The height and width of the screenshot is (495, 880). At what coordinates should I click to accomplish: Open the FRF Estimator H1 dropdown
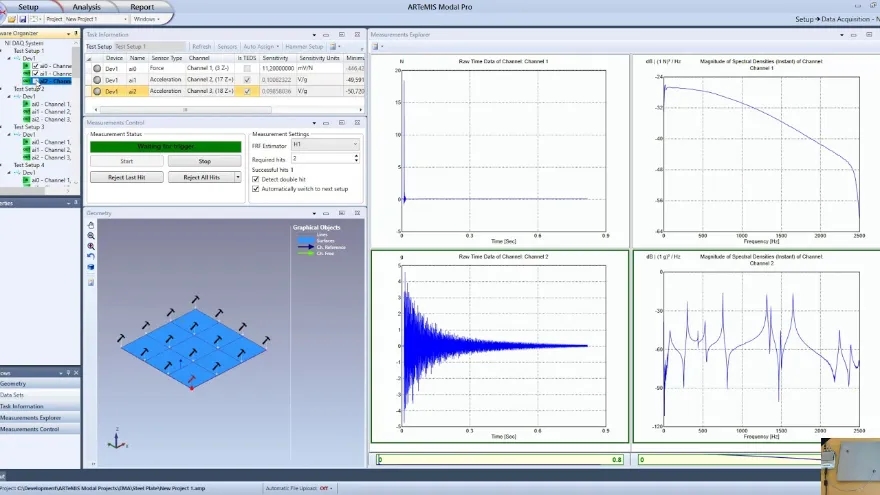(325, 145)
